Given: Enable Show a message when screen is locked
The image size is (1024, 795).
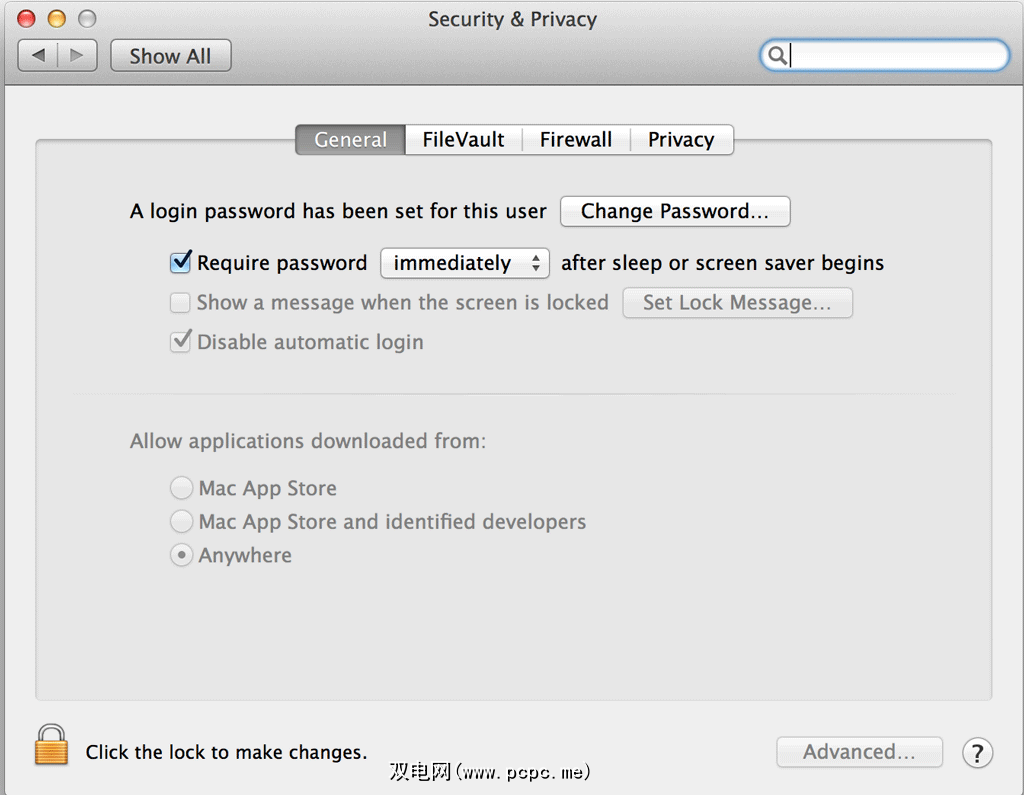Looking at the screenshot, I should (x=180, y=302).
